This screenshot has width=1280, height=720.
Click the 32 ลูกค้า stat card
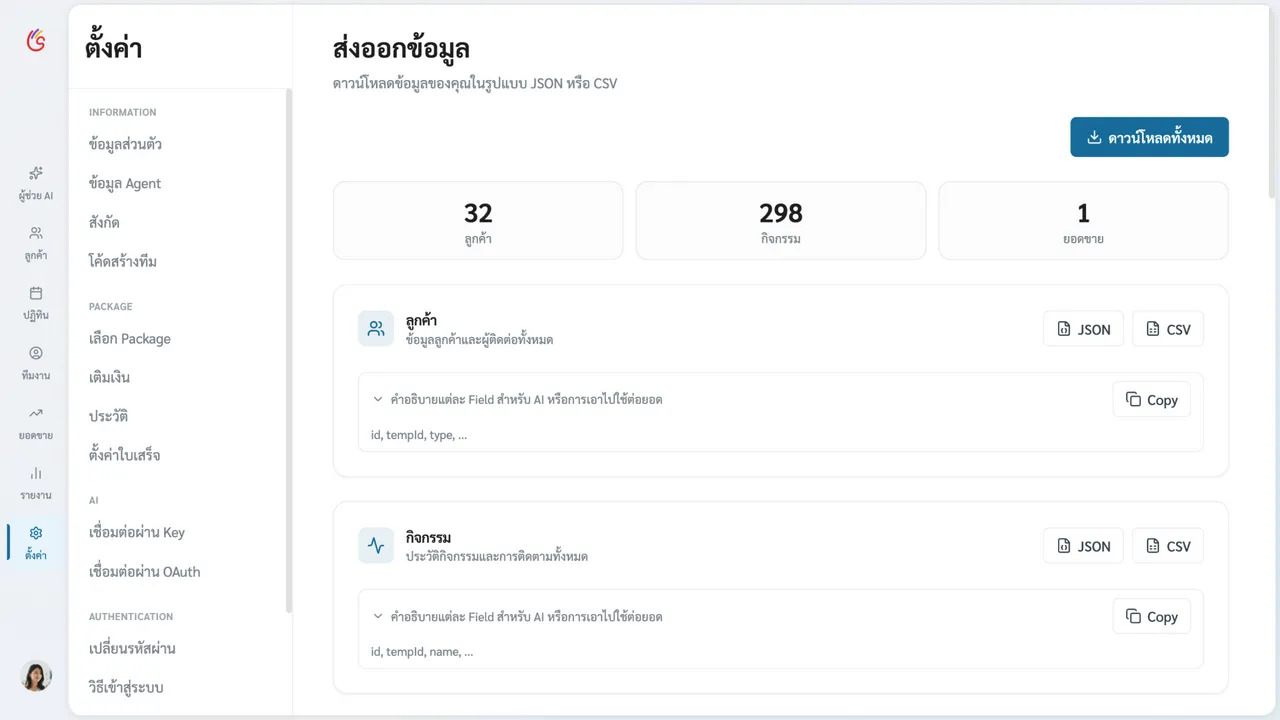point(478,221)
